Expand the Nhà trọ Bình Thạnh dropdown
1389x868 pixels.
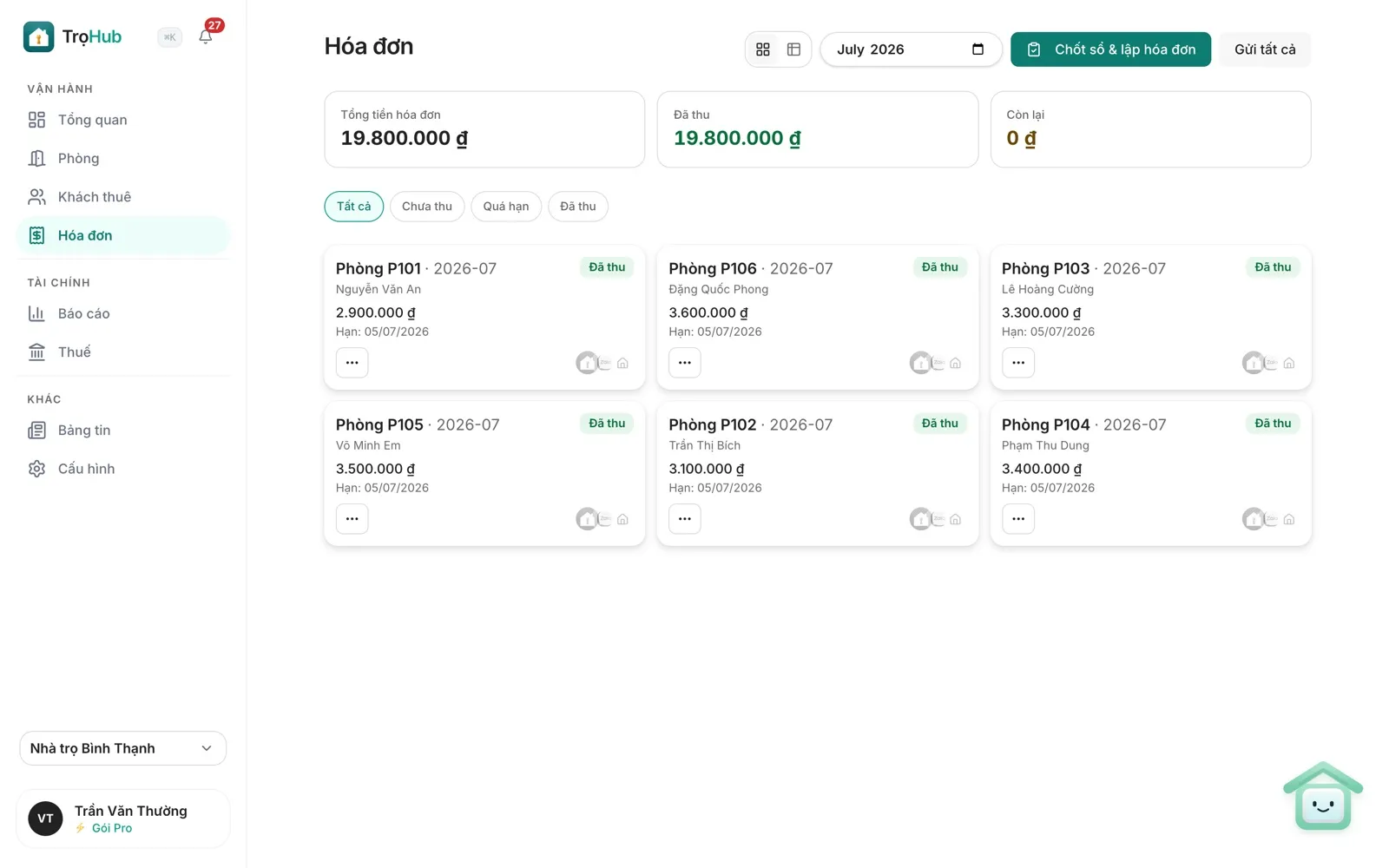click(122, 748)
